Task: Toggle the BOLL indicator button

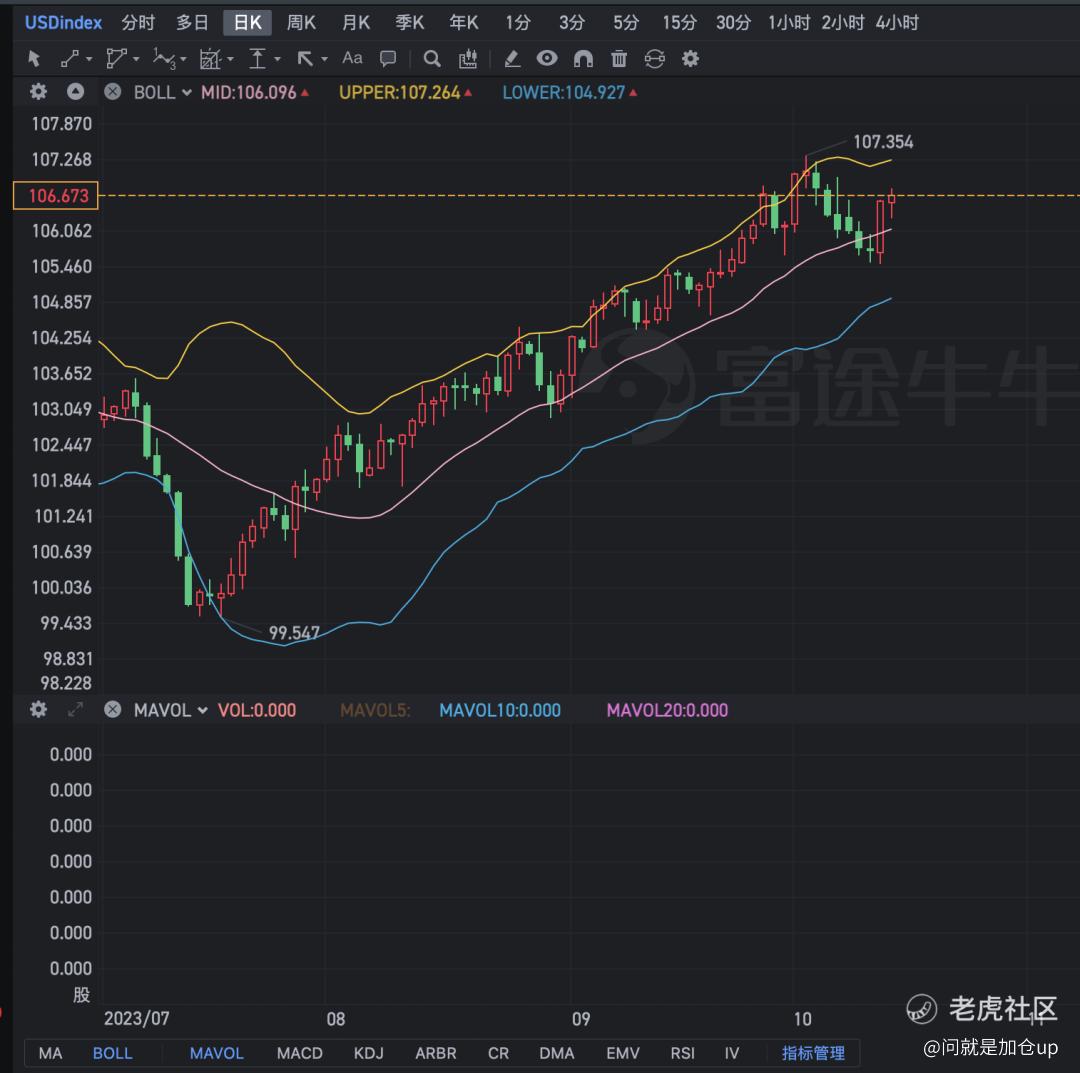Action: [112, 1053]
